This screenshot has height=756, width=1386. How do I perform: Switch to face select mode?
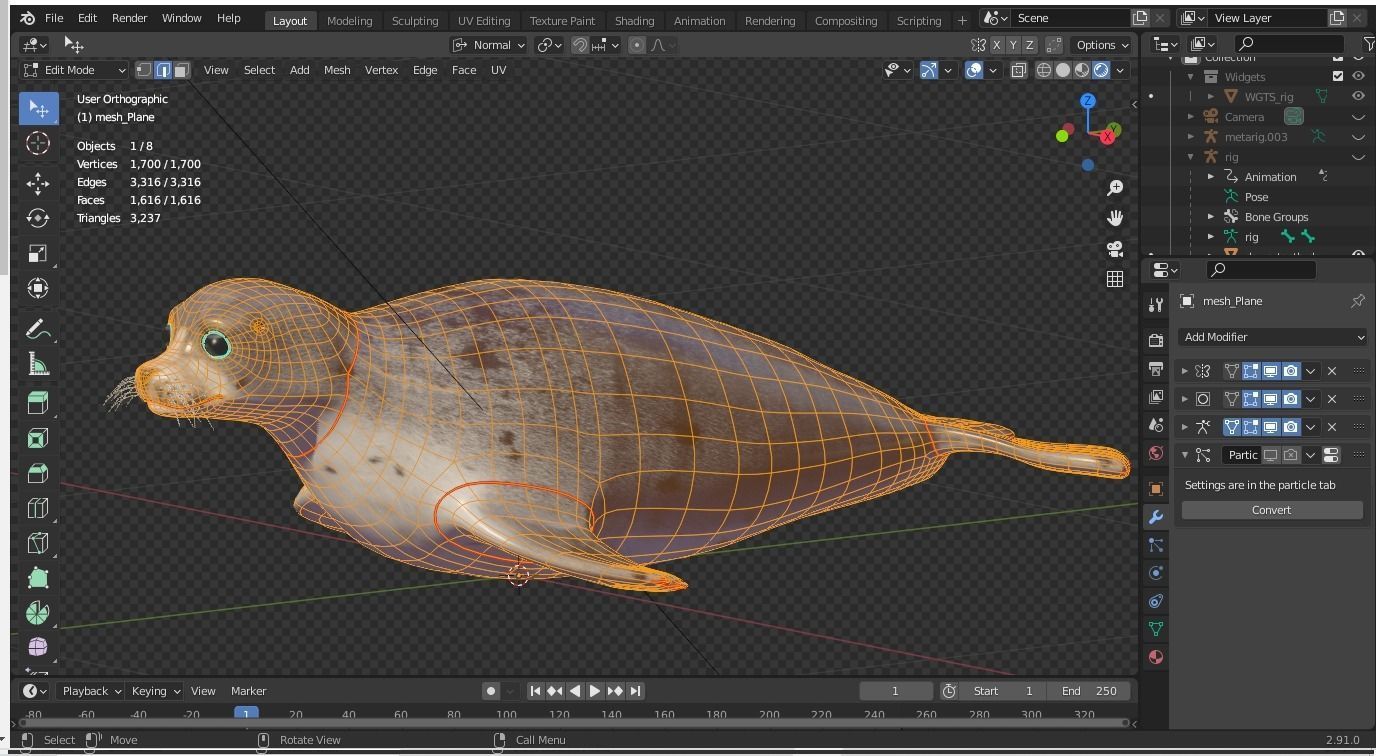tap(181, 70)
